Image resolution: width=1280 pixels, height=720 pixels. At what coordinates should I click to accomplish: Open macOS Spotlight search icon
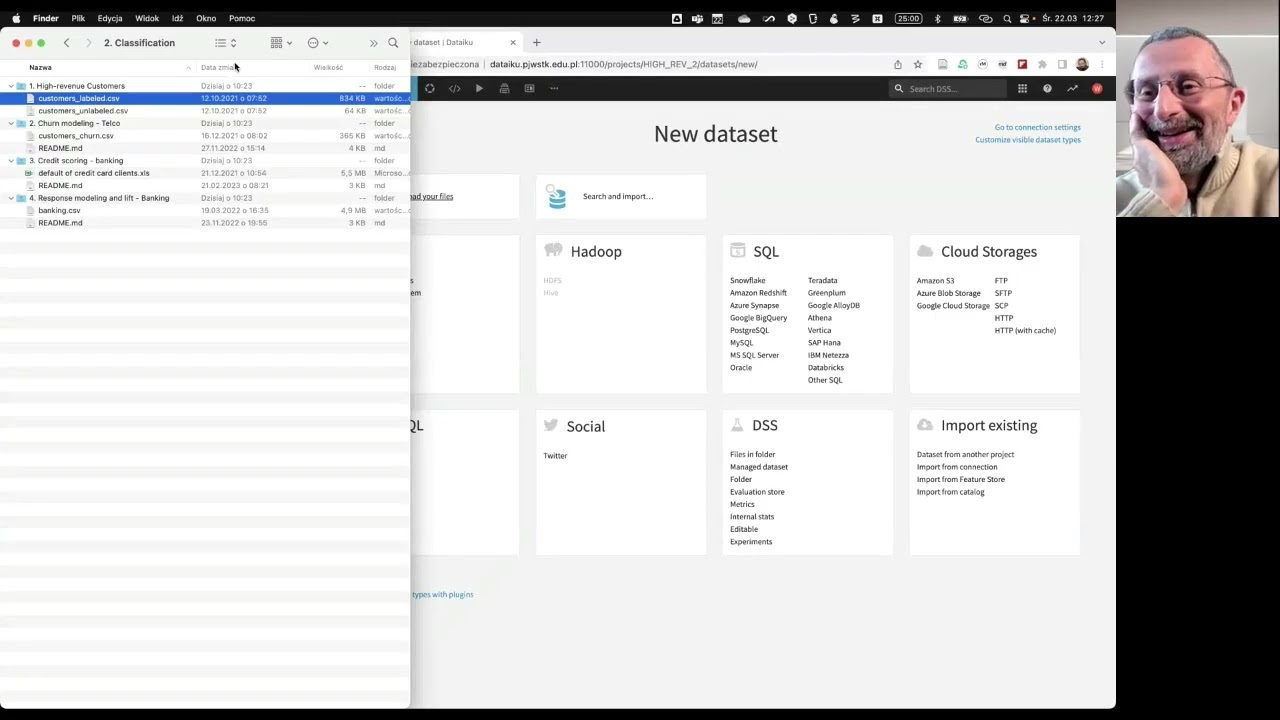coord(1007,18)
